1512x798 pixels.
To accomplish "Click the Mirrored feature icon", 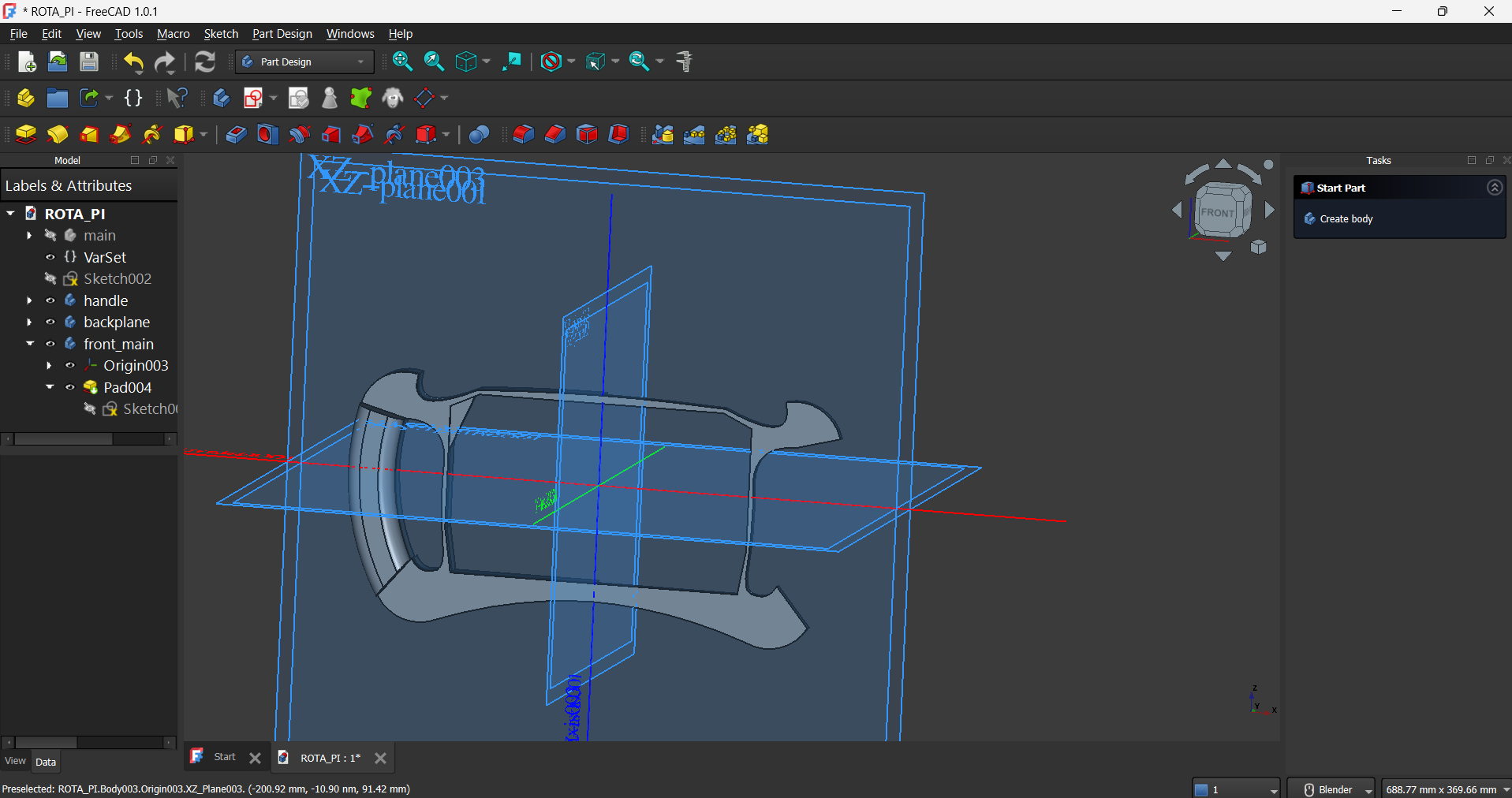I will tap(663, 135).
